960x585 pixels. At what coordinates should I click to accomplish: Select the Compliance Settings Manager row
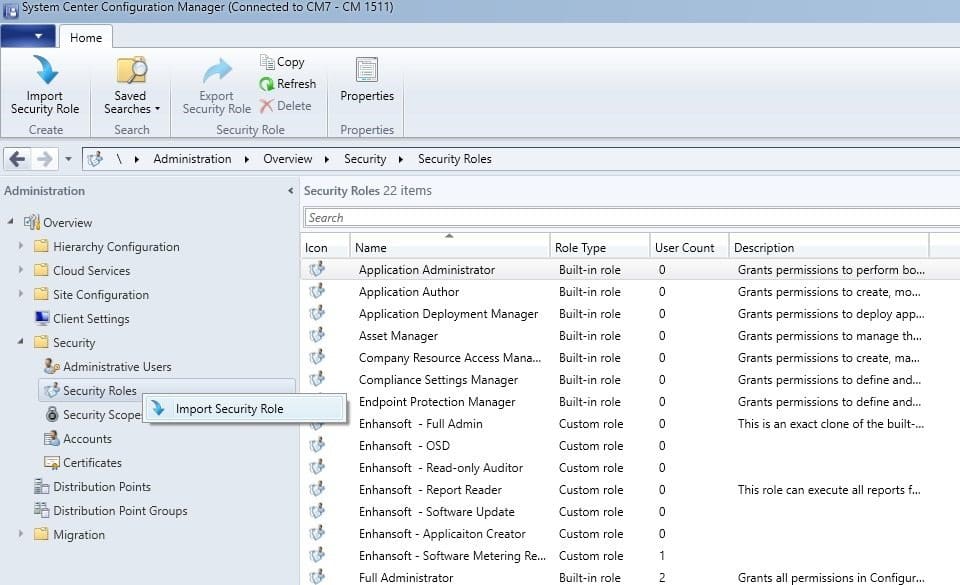click(630, 380)
